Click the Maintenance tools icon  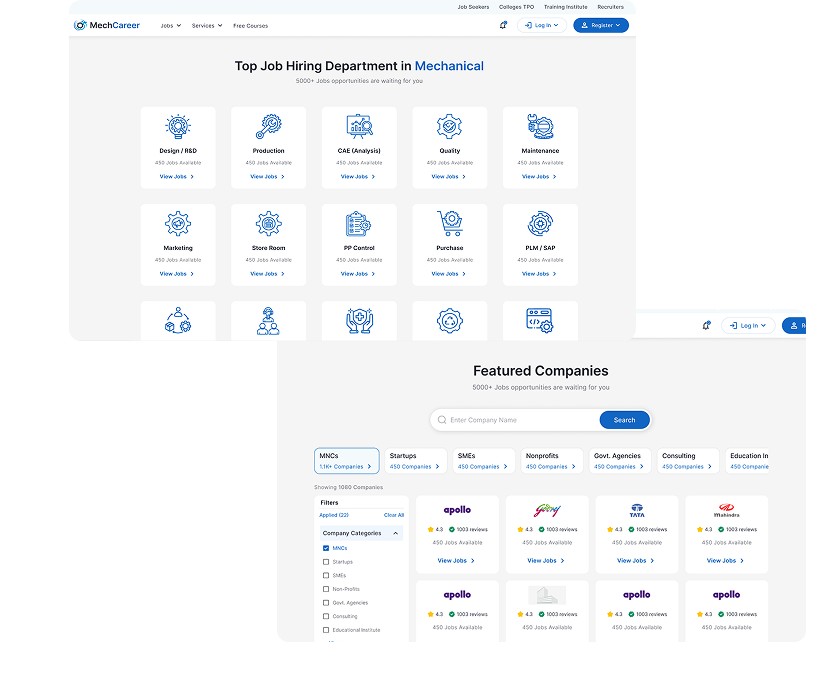pos(540,127)
